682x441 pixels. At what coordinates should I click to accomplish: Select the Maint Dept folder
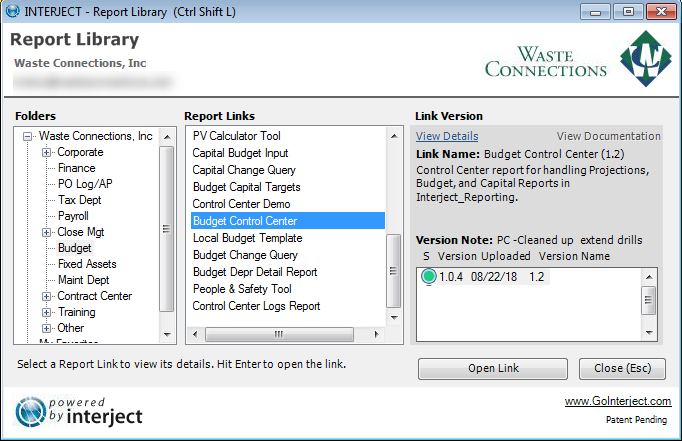[84, 280]
